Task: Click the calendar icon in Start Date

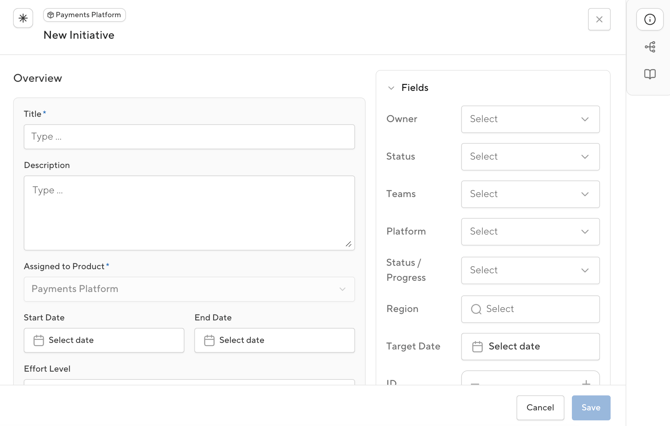Action: pyautogui.click(x=38, y=341)
